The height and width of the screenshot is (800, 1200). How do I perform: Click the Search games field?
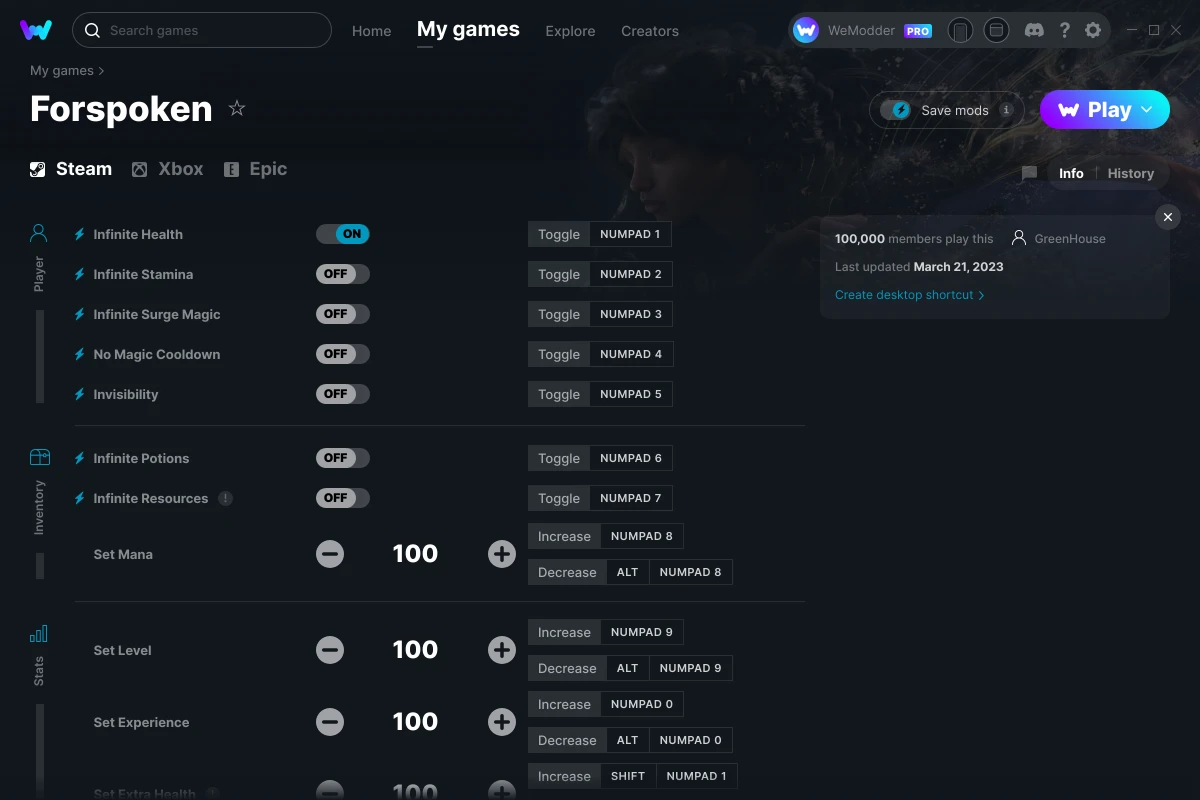point(202,30)
